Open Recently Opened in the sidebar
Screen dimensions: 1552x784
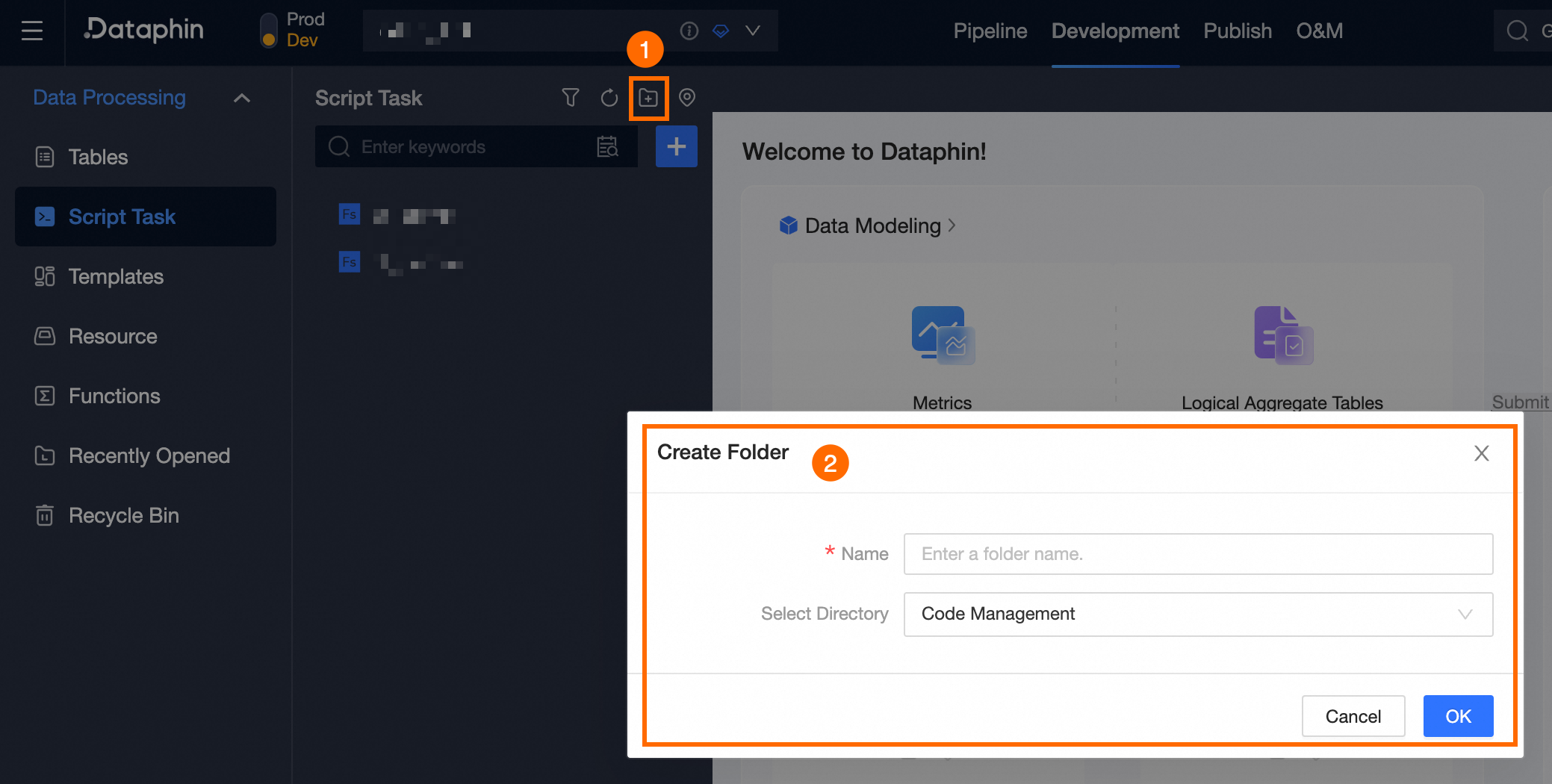tap(146, 455)
